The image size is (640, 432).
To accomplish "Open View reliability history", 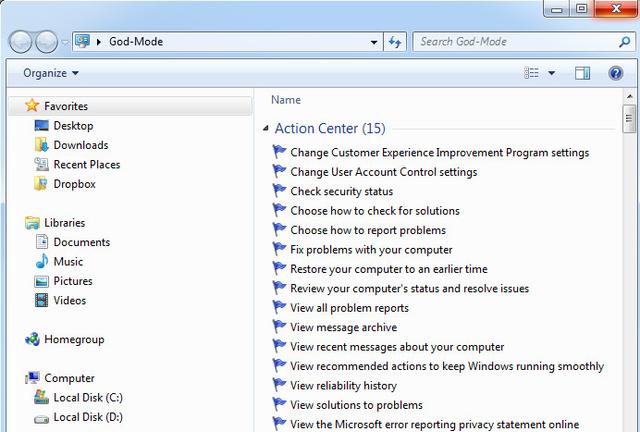I will click(x=343, y=386).
